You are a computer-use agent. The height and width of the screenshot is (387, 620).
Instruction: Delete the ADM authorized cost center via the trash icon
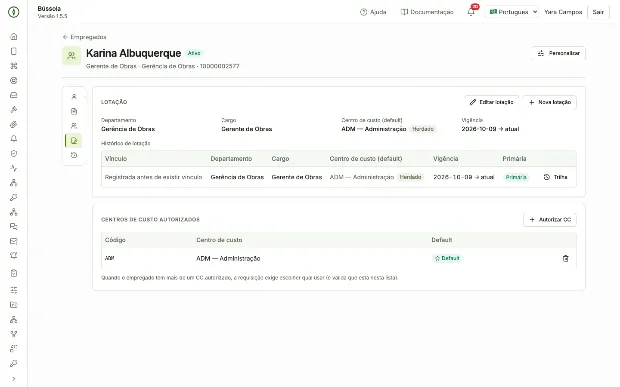(x=565, y=259)
